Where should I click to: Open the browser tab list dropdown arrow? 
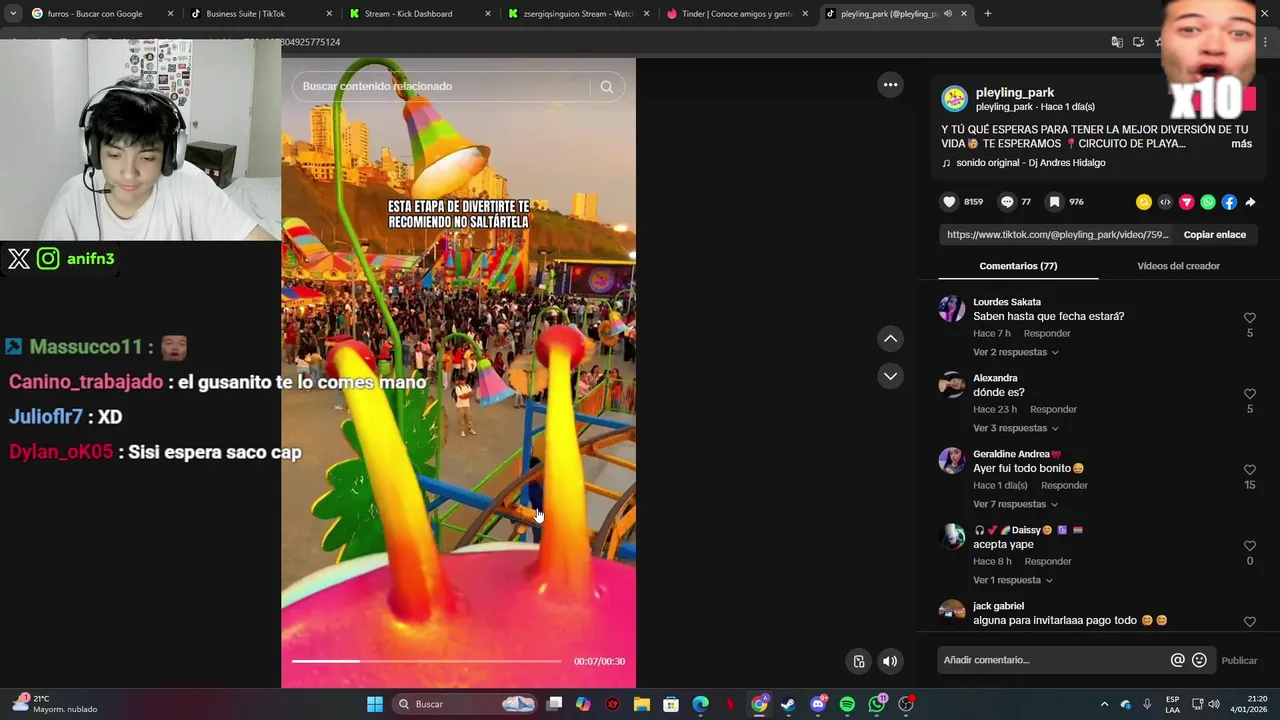[13, 13]
